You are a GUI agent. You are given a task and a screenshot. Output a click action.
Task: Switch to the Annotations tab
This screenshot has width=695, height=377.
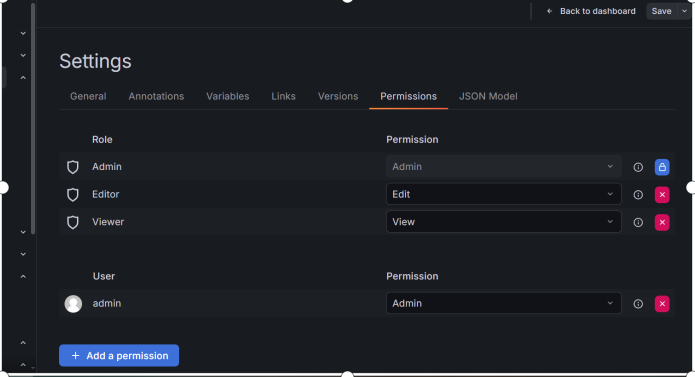(156, 96)
